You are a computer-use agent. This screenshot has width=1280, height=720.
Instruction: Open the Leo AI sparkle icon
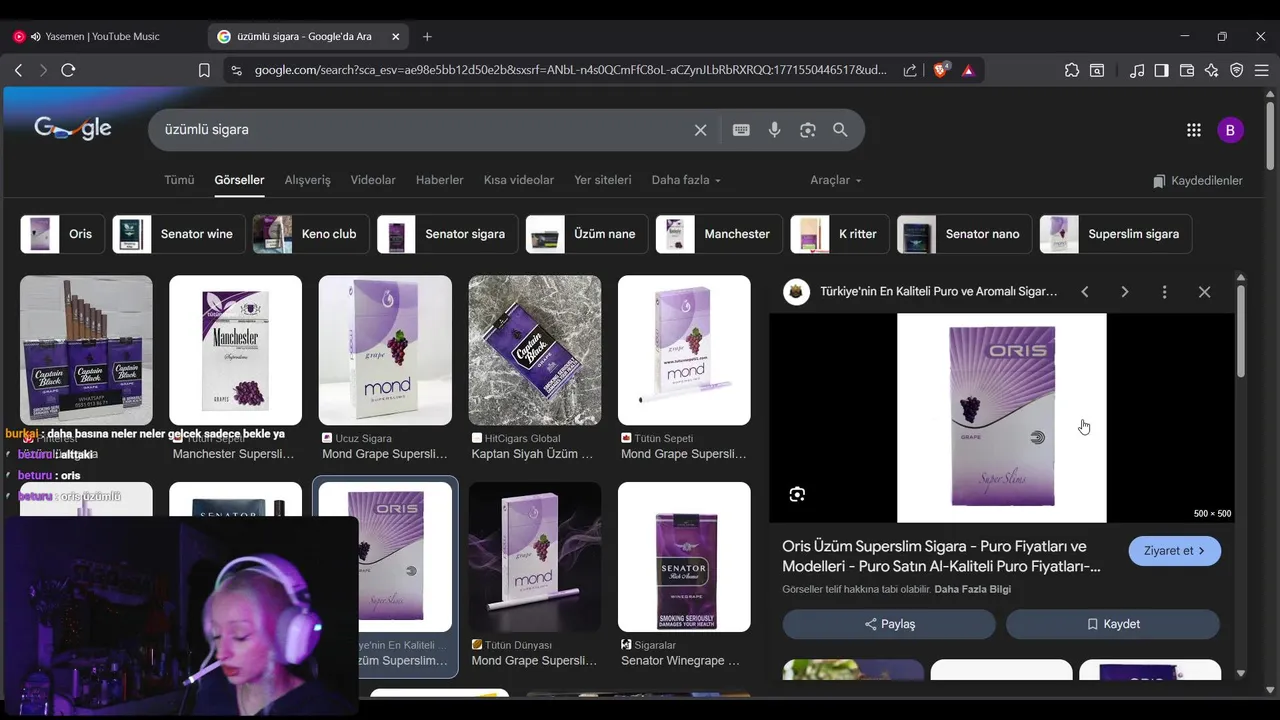pyautogui.click(x=1212, y=70)
